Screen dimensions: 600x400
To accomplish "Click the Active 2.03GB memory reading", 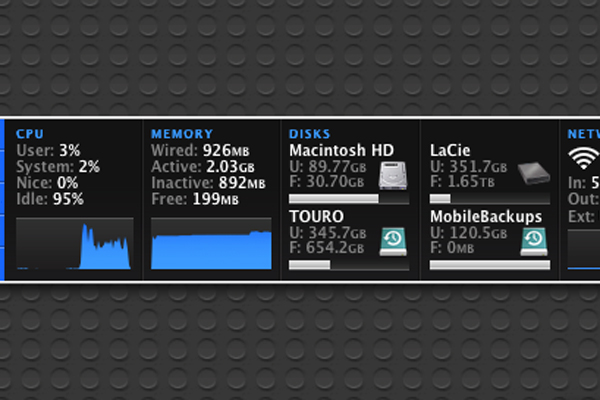I will coord(203,167).
